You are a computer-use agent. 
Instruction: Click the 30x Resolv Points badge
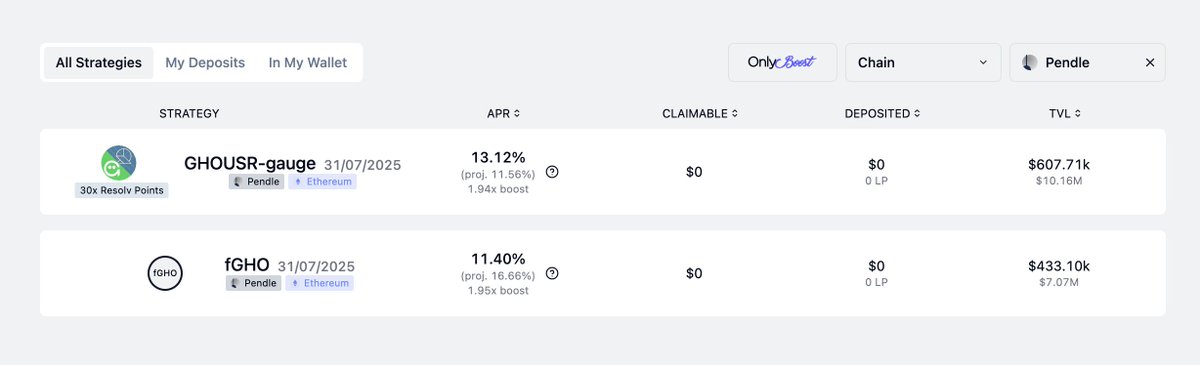pos(122,190)
